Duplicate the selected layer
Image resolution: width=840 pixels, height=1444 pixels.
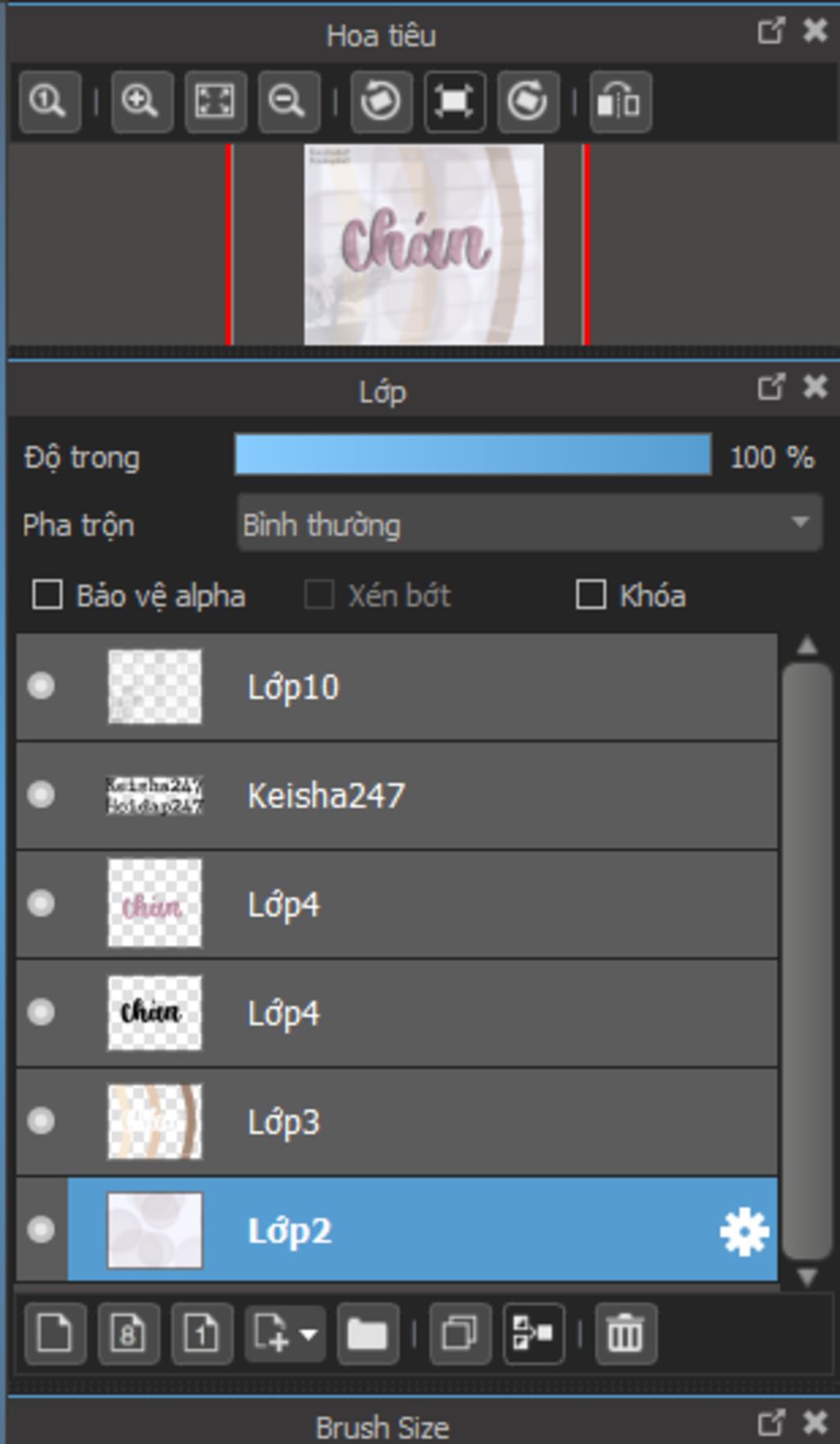[x=459, y=1333]
